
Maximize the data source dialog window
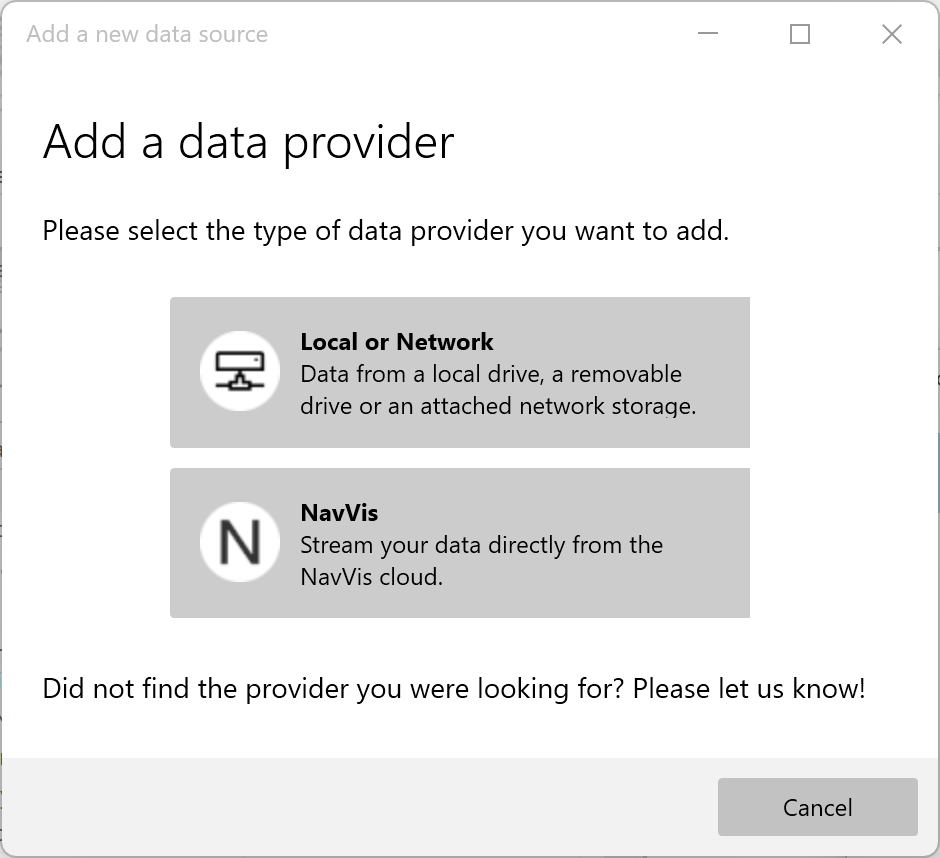(800, 34)
